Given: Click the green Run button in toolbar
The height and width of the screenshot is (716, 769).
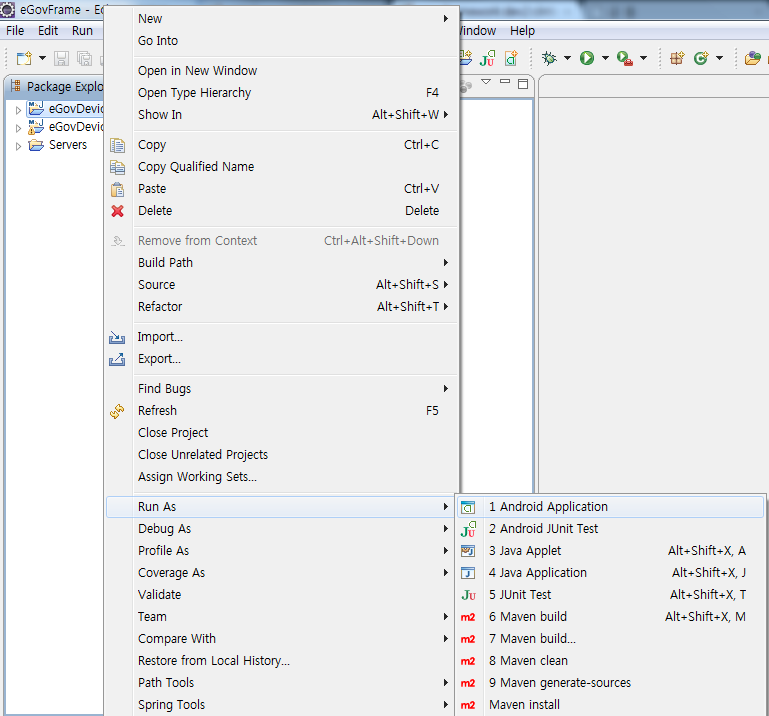Looking at the screenshot, I should [587, 59].
